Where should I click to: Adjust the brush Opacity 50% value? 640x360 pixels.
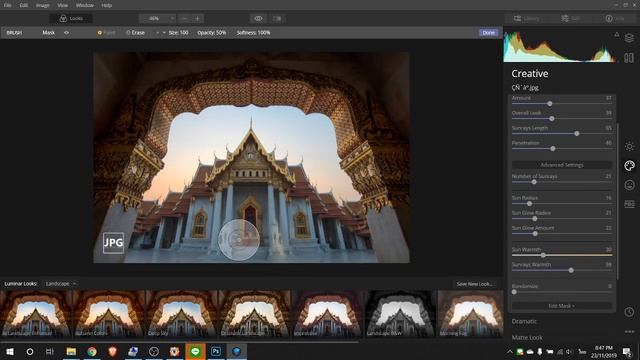pyautogui.click(x=211, y=33)
